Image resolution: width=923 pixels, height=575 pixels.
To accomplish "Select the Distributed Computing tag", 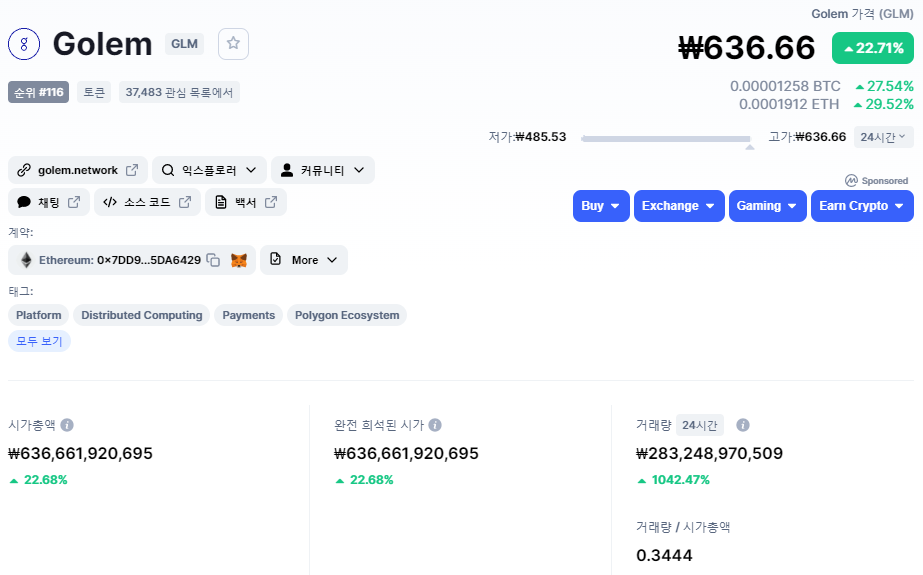I will point(141,315).
